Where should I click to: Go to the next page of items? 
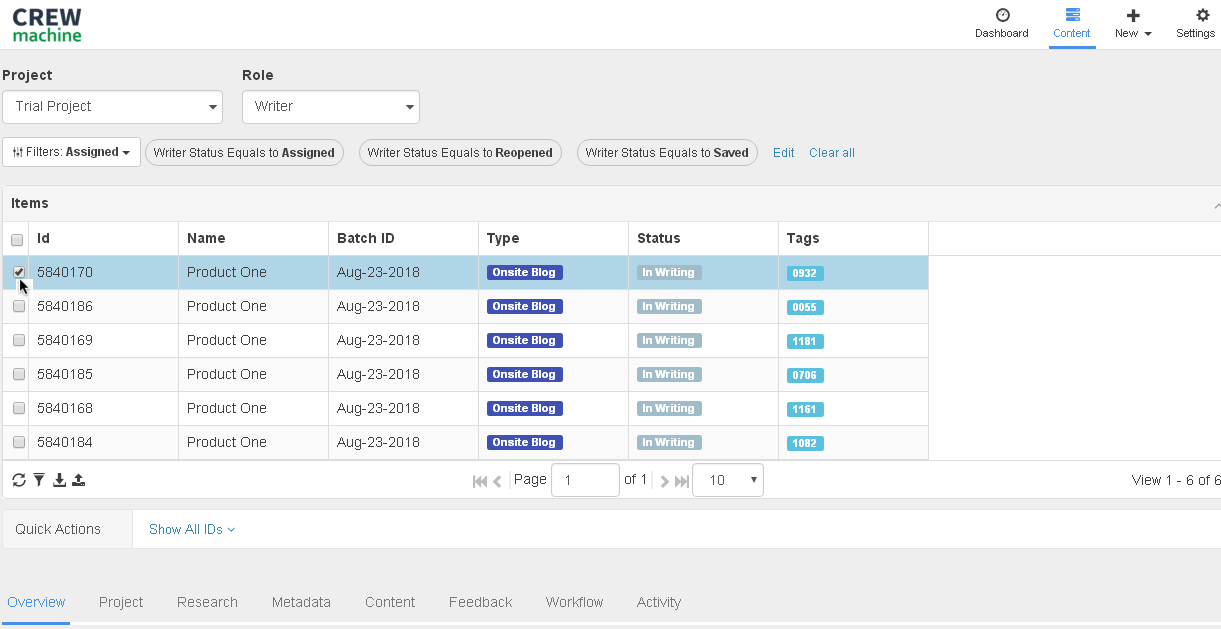click(664, 481)
